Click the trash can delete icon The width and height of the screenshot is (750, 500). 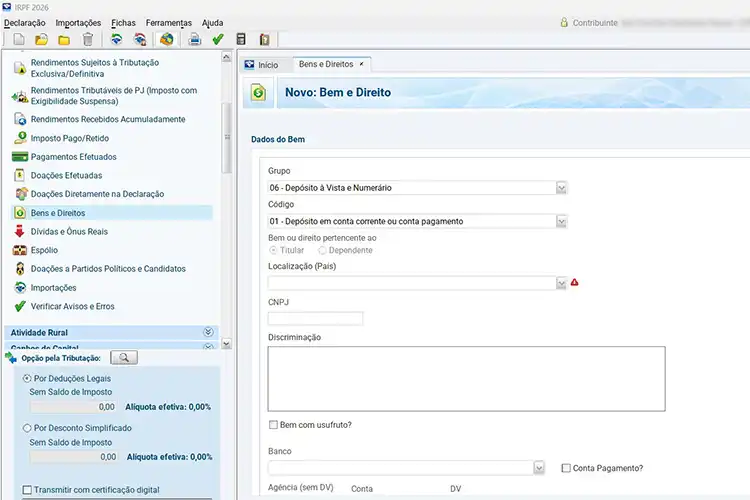click(88, 39)
